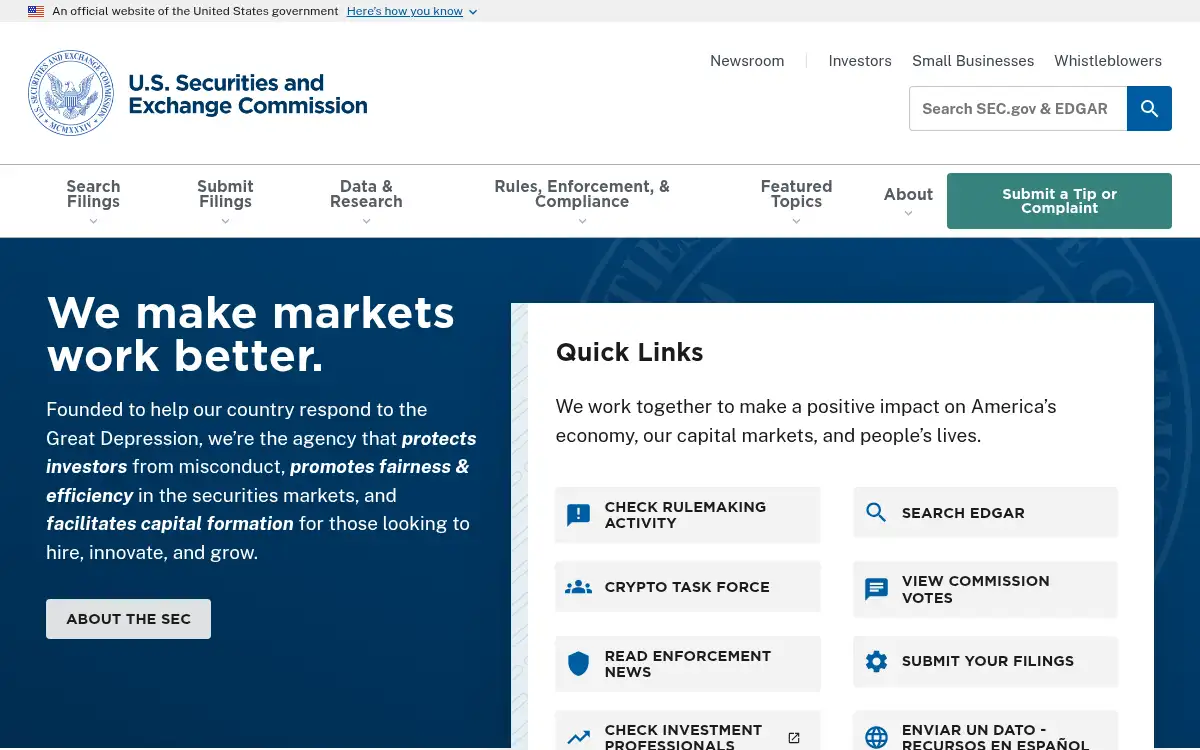This screenshot has height=750, width=1200.
Task: Click the Here's how you know link
Action: pos(405,11)
